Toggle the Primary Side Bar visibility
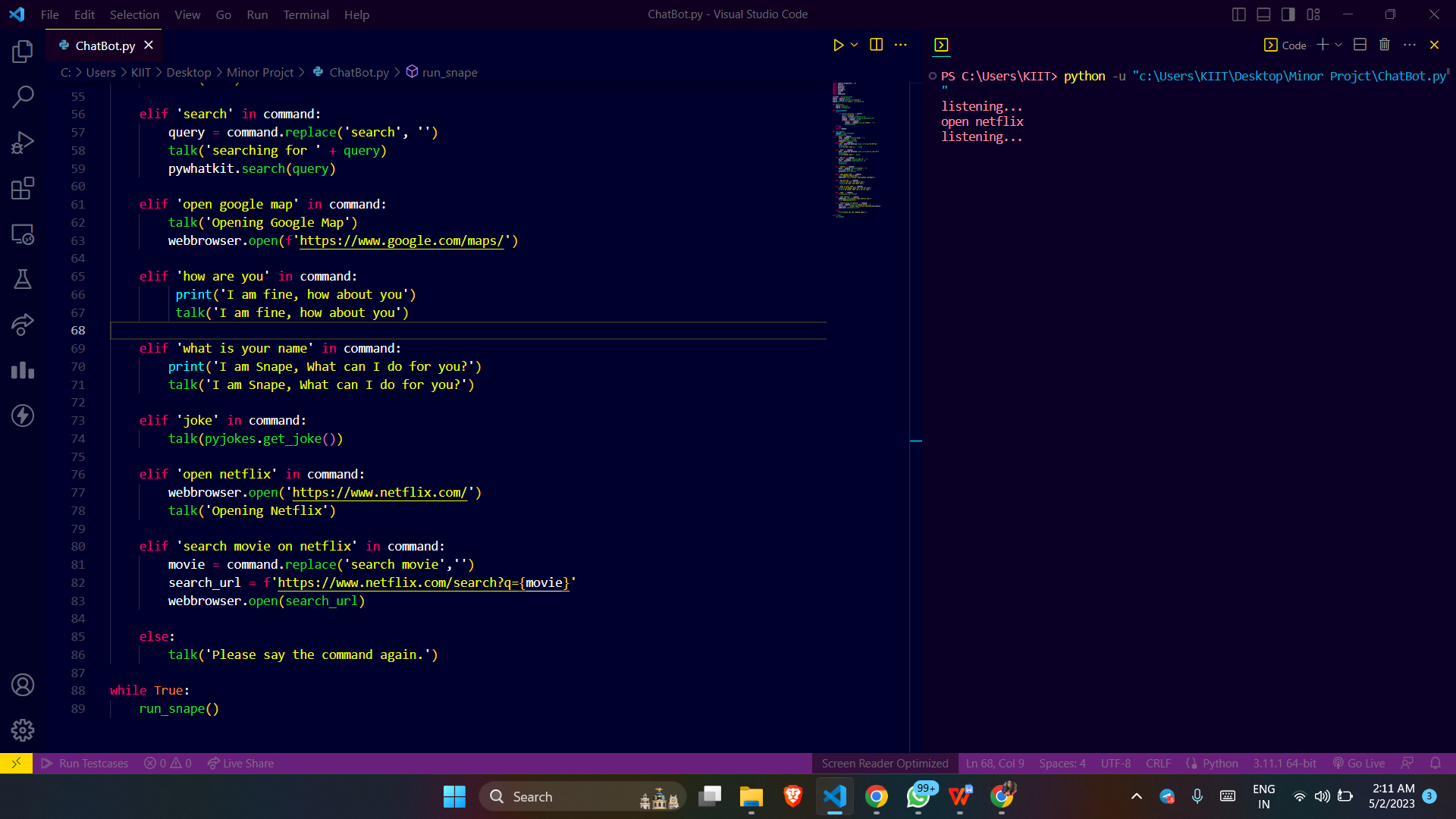This screenshot has height=819, width=1456. [x=1239, y=14]
